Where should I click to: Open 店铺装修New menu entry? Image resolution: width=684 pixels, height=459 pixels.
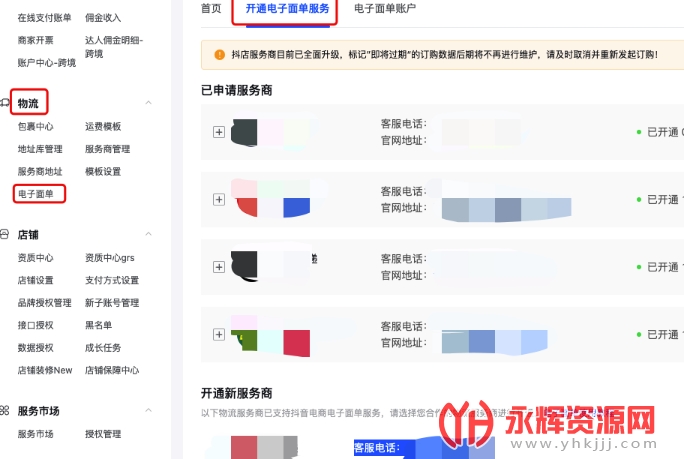click(45, 370)
